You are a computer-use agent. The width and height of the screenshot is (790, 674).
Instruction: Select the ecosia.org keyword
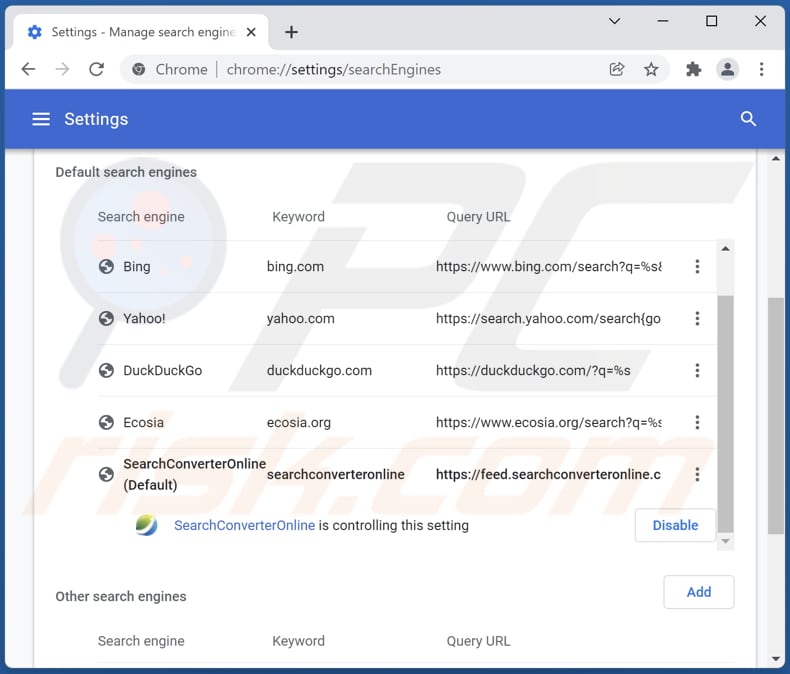[299, 422]
